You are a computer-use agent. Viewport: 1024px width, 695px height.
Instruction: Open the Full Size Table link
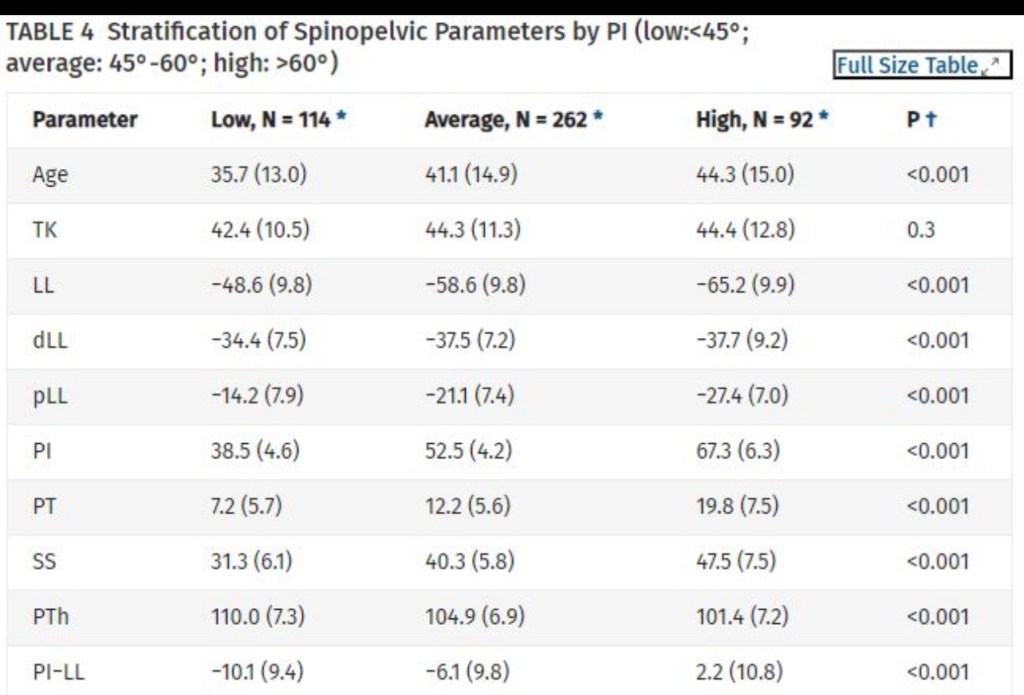(x=907, y=66)
